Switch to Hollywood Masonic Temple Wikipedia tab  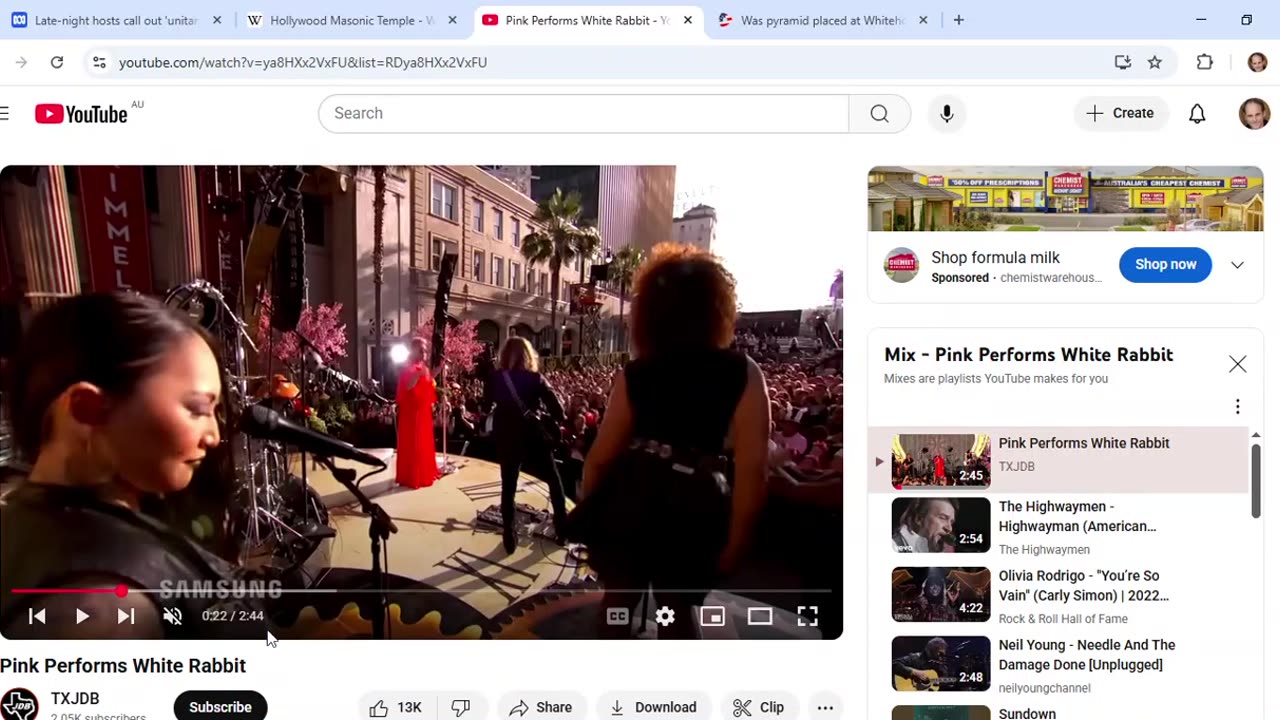(340, 20)
